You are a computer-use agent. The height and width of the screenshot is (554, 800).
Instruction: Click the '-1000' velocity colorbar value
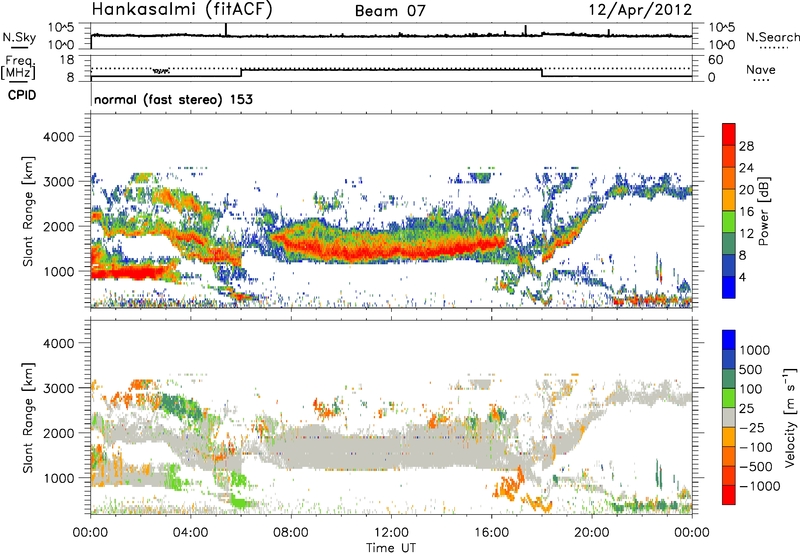(759, 486)
